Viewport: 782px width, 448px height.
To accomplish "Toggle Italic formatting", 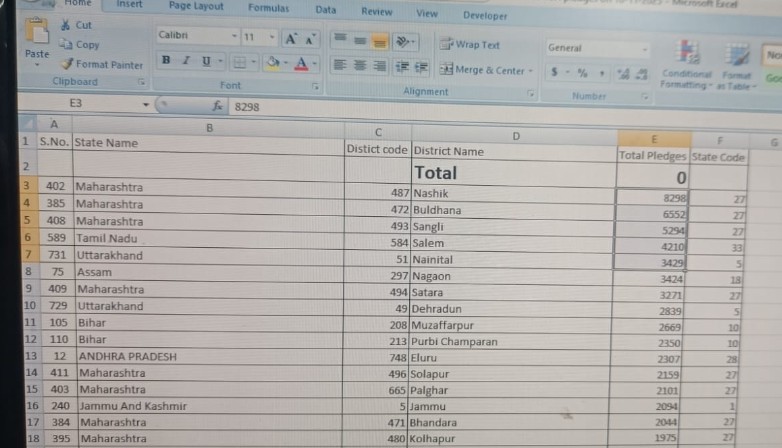I will click(x=187, y=61).
